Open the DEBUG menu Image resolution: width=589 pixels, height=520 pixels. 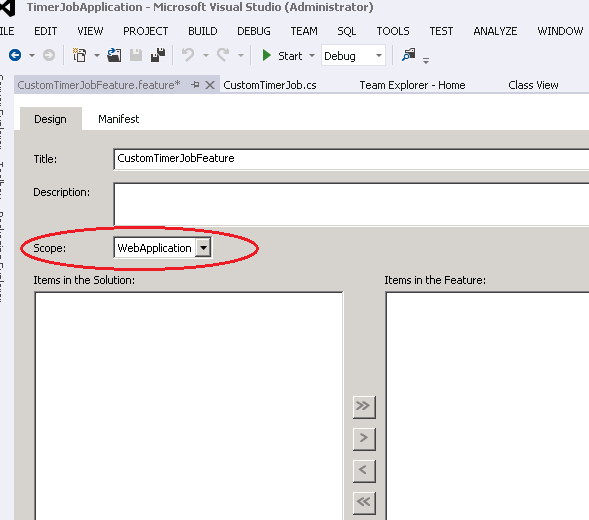[x=254, y=31]
